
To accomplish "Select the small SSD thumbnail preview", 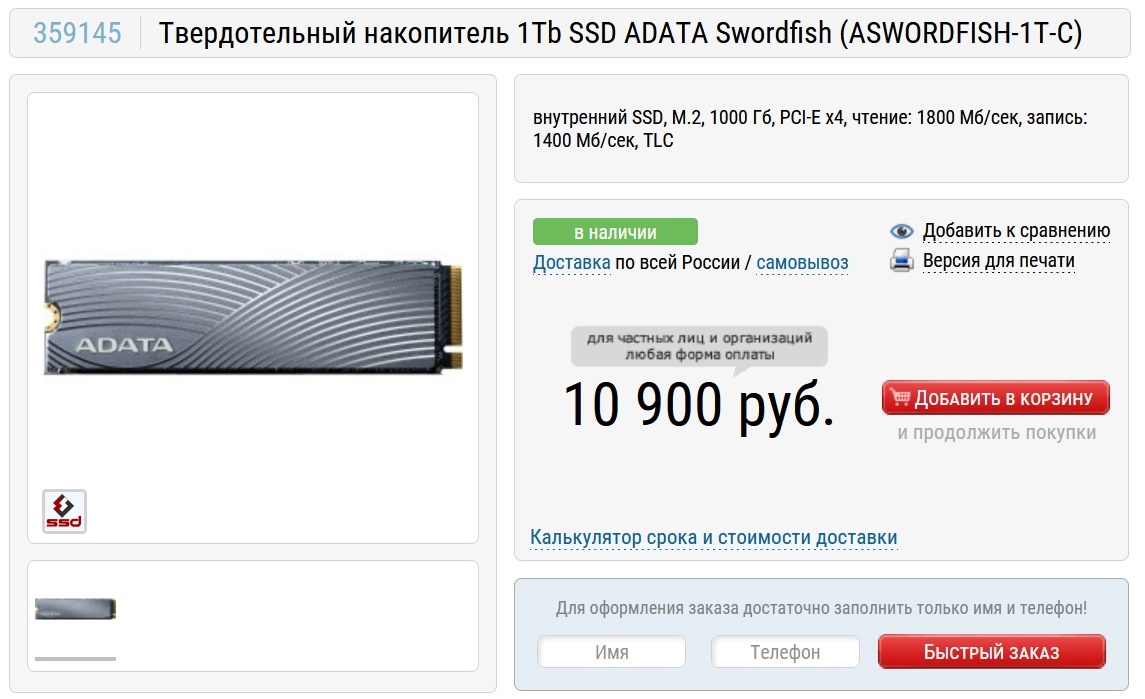I will (x=75, y=608).
